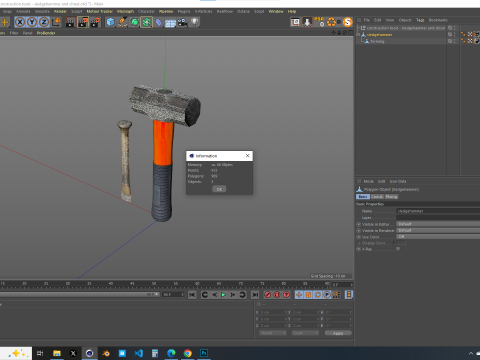Viewport: 480px width, 360px height.
Task: Open the Object Manager Tags menu
Action: (x=420, y=20)
